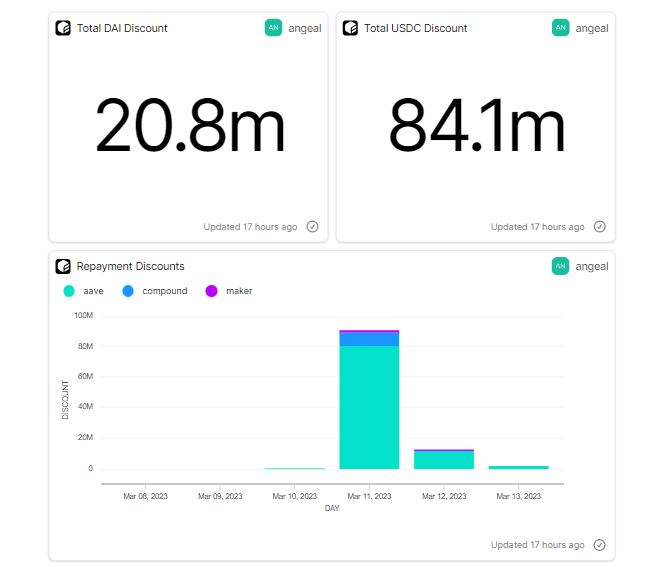
Task: Click the aave bar for Mar 12, 2023
Action: pos(444,460)
